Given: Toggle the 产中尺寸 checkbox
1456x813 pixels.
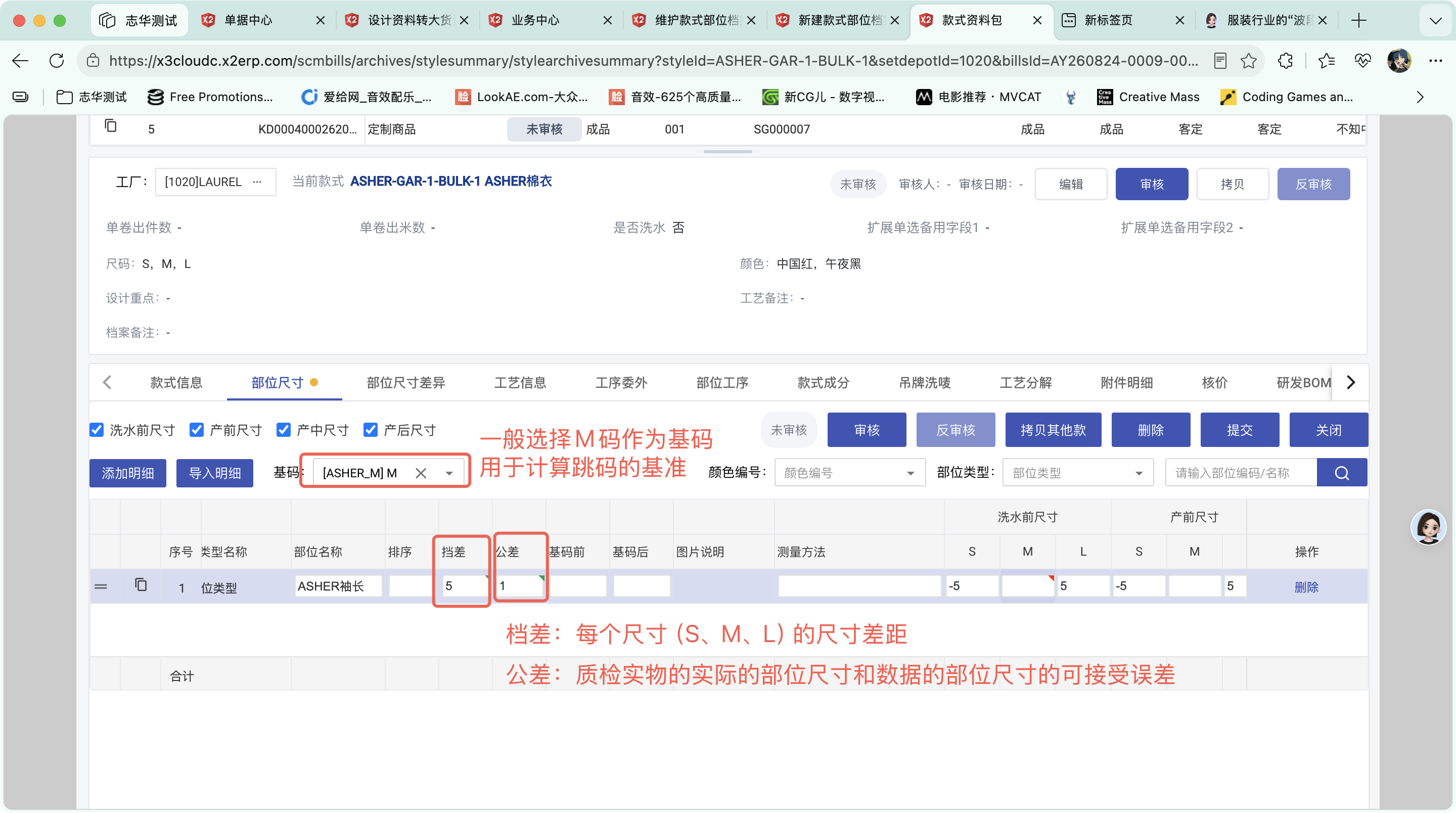Looking at the screenshot, I should 283,430.
